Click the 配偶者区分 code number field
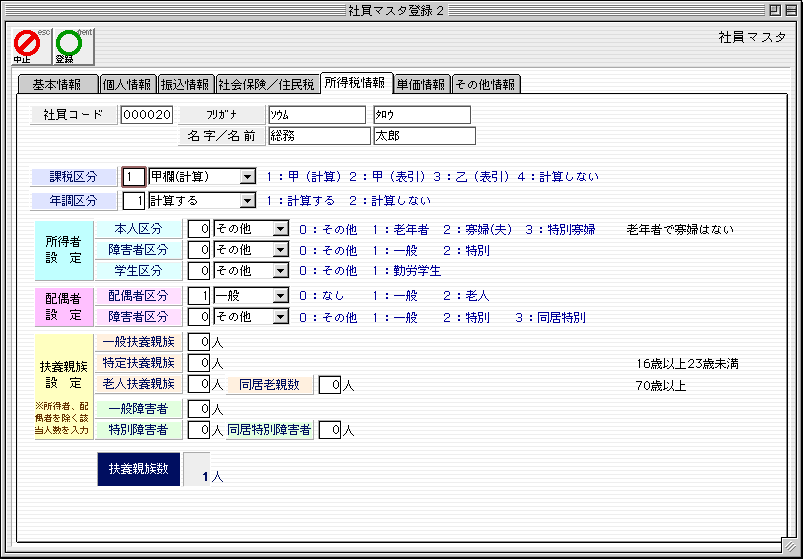This screenshot has height=559, width=803. click(199, 296)
